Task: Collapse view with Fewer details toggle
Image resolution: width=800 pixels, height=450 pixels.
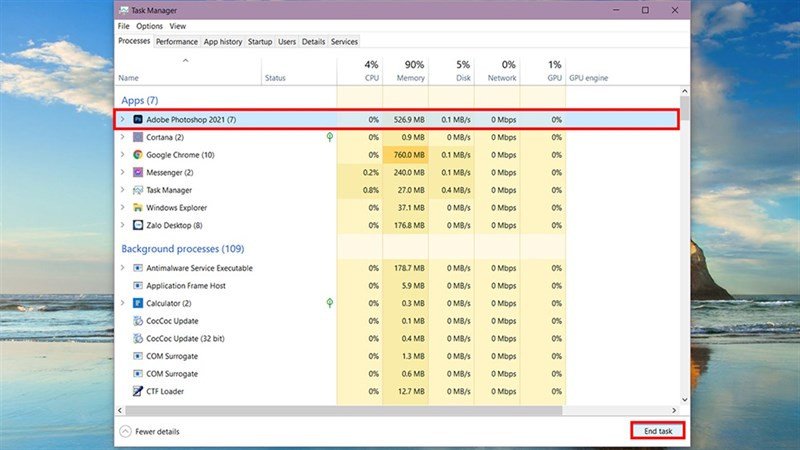Action: point(149,431)
